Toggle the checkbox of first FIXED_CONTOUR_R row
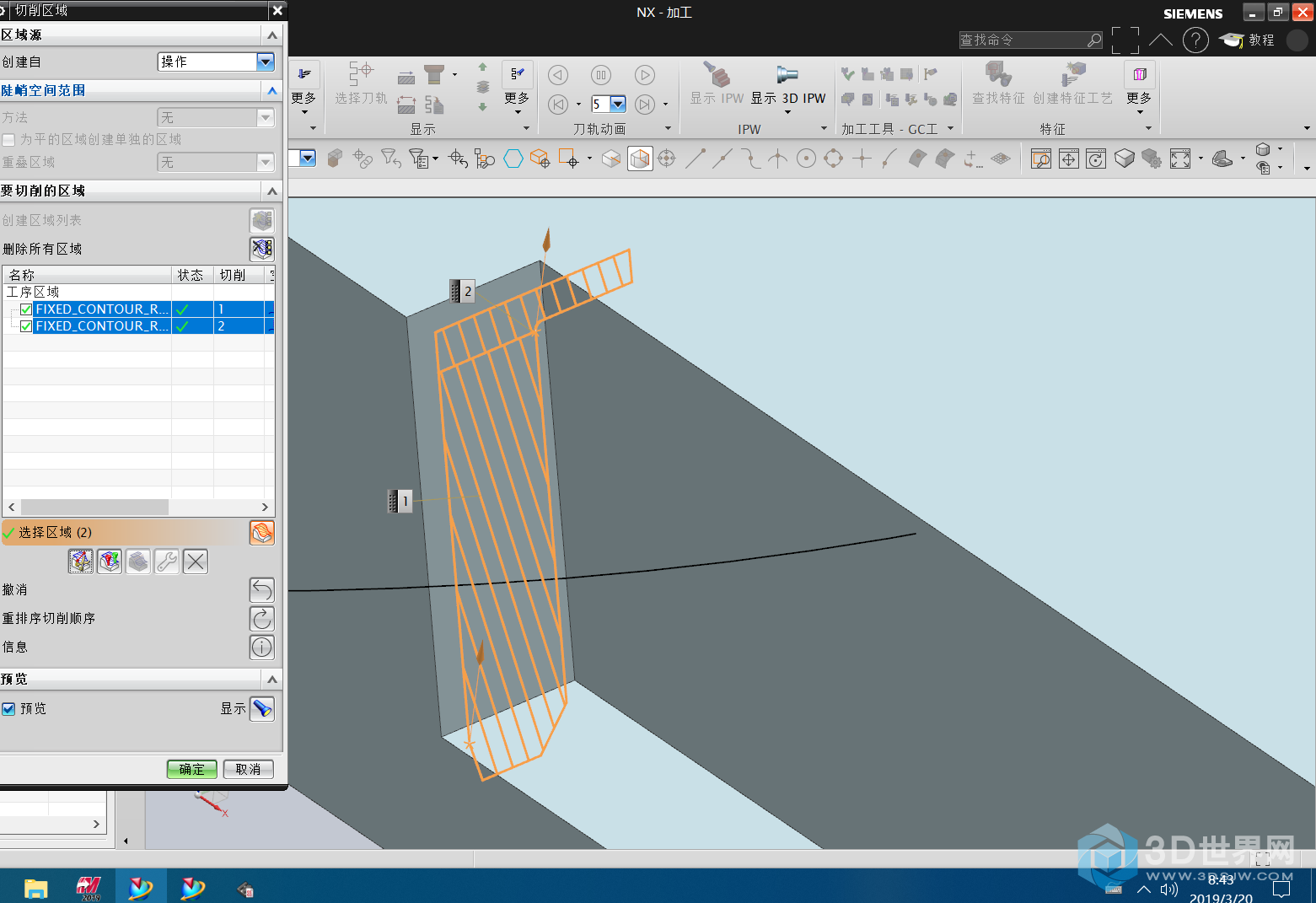This screenshot has width=1316, height=903. 26,309
